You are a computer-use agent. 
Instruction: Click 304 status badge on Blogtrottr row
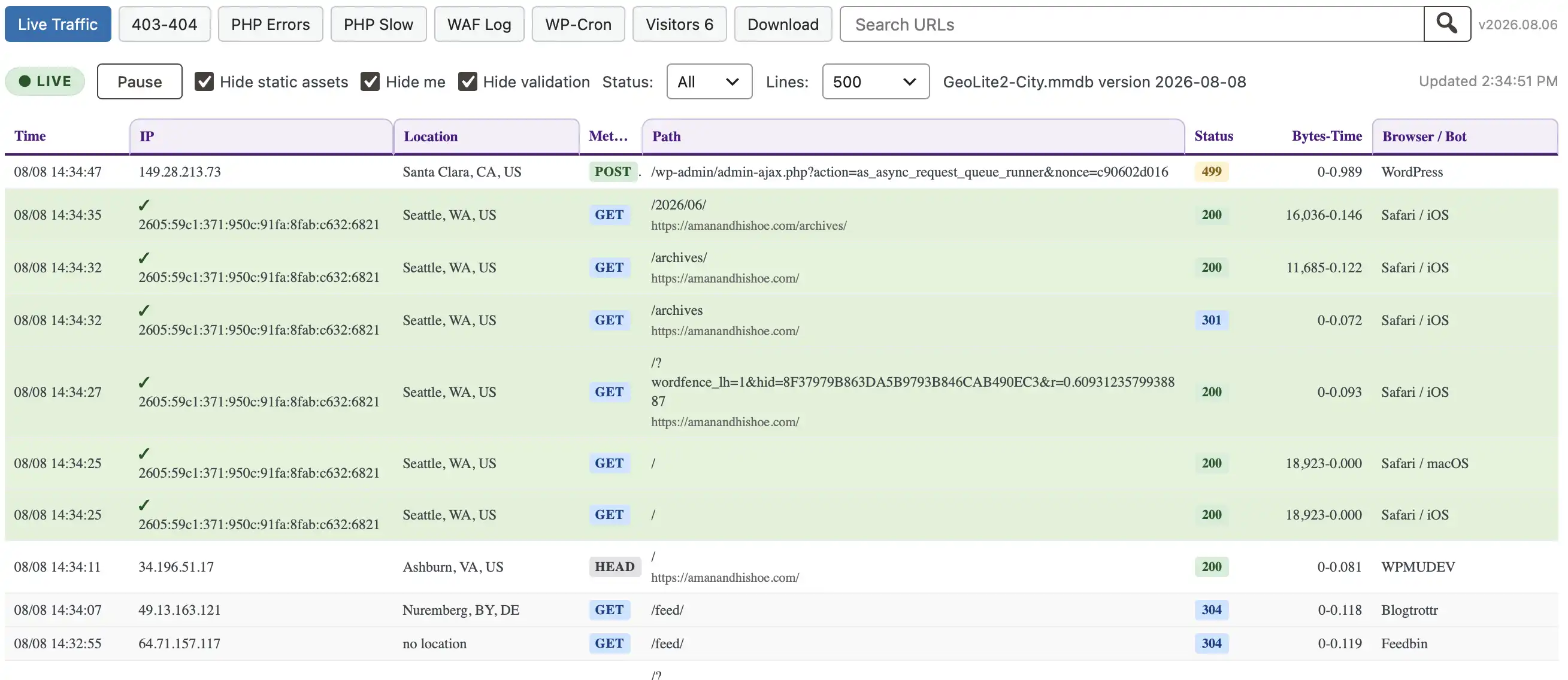click(1211, 610)
